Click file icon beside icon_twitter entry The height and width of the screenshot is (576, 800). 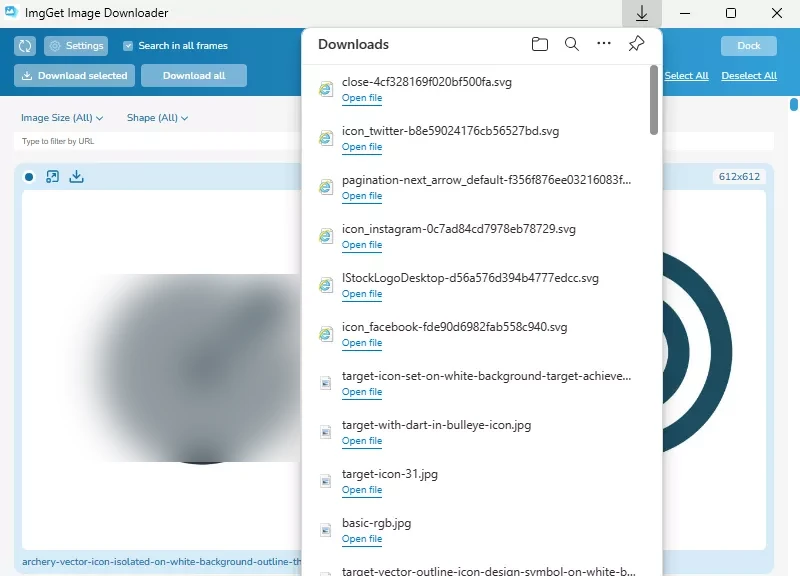point(326,138)
